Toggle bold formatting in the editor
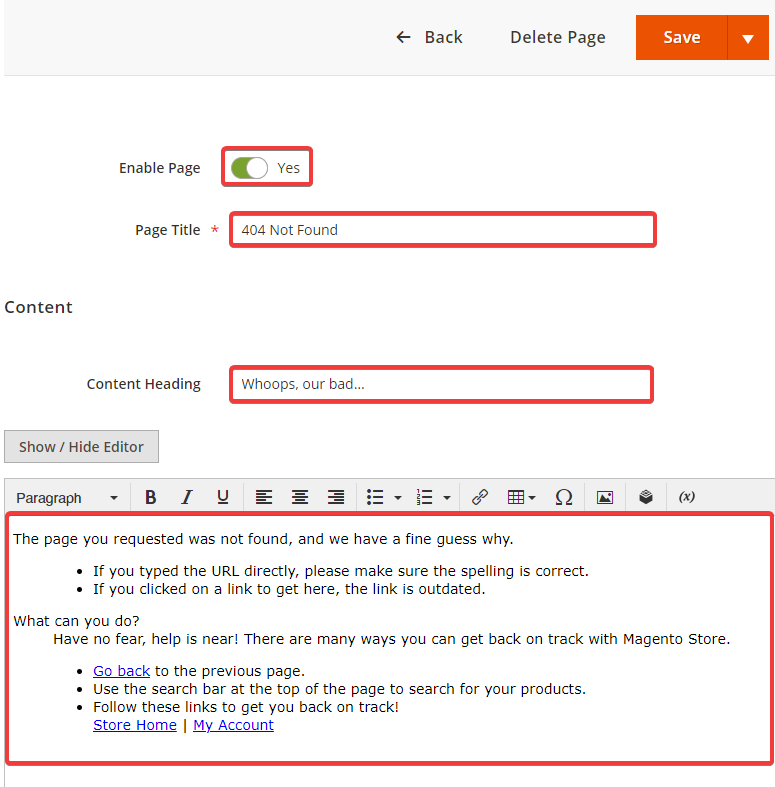775x787 pixels. [x=151, y=497]
